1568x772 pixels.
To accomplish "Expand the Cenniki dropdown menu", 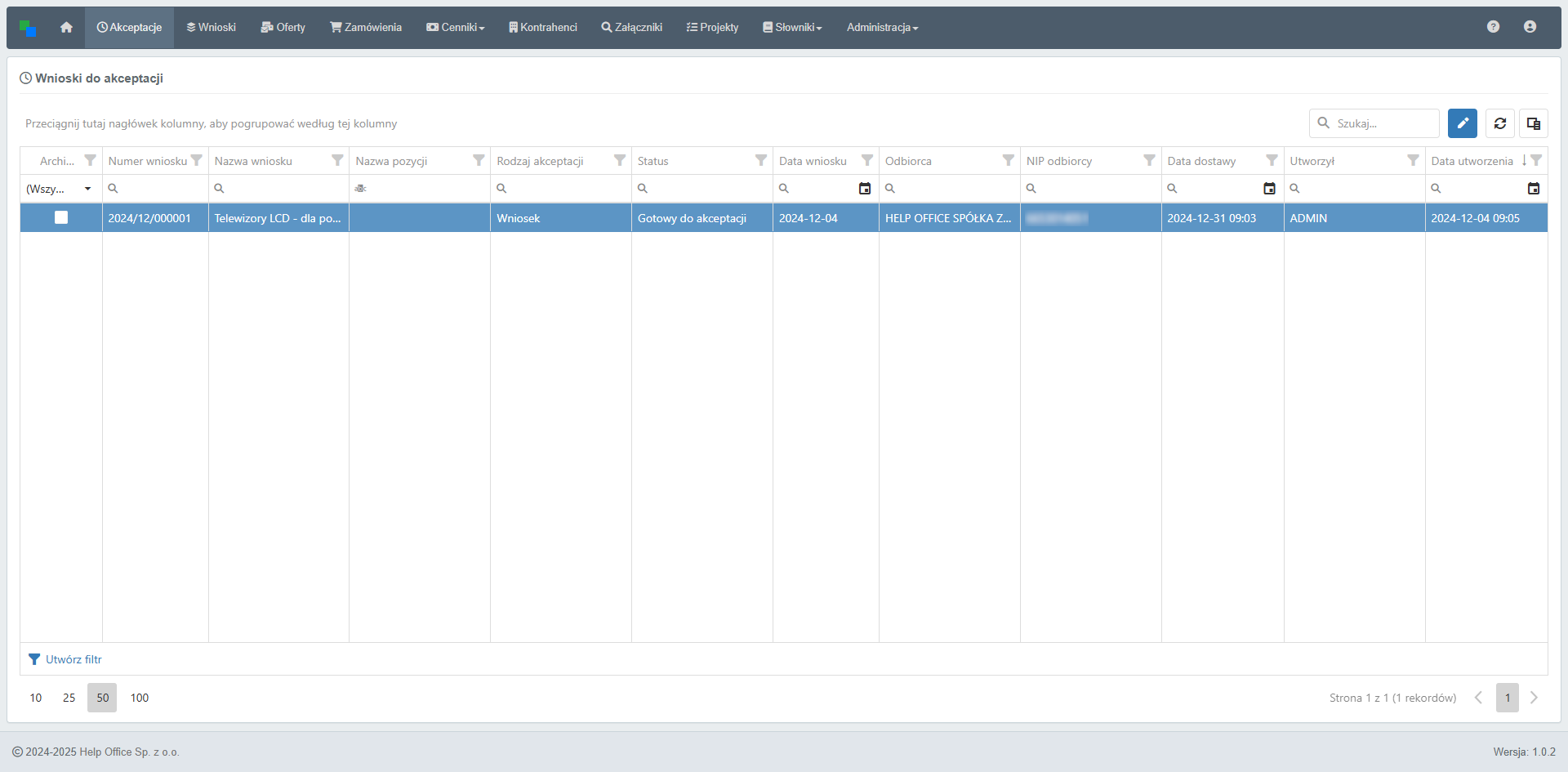I will (456, 28).
